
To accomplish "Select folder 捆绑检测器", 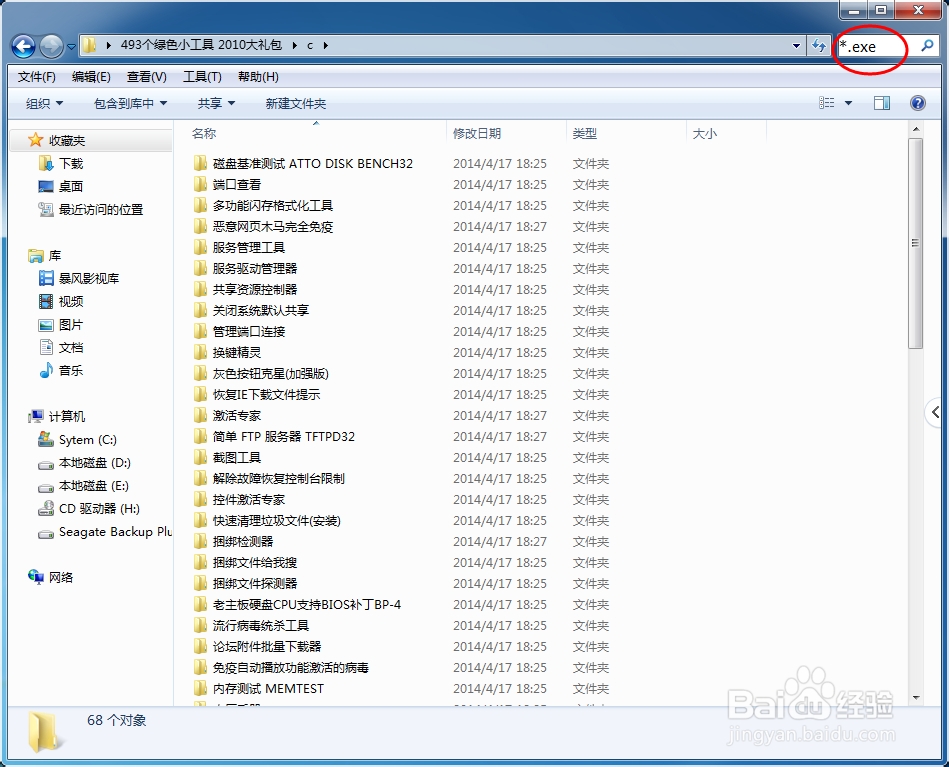I will 242,541.
